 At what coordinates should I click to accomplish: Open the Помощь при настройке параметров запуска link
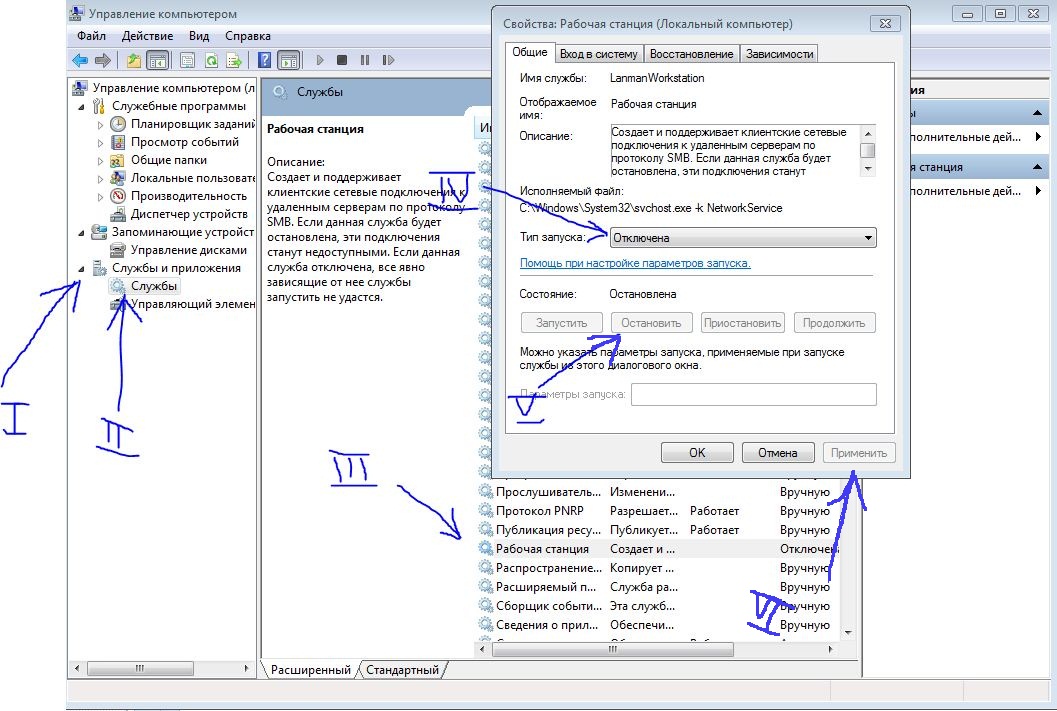point(635,264)
